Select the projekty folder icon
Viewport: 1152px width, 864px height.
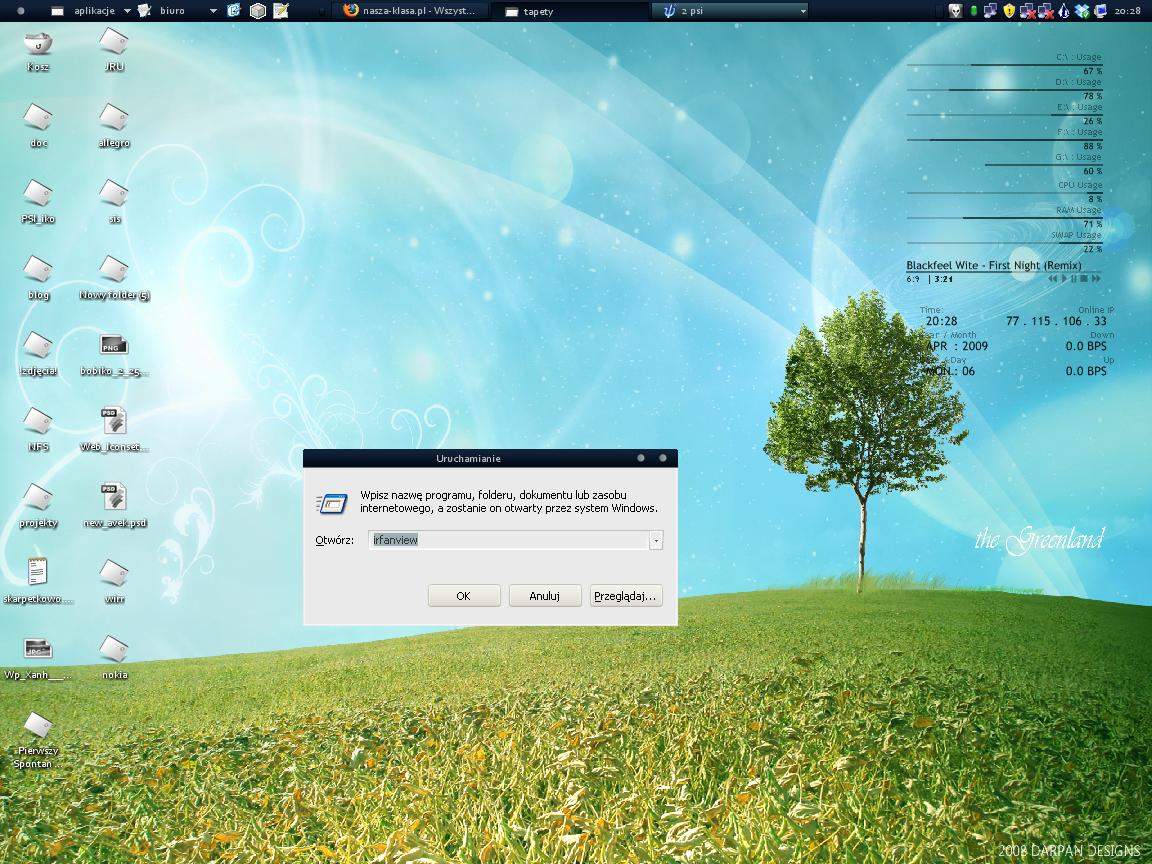[x=38, y=498]
